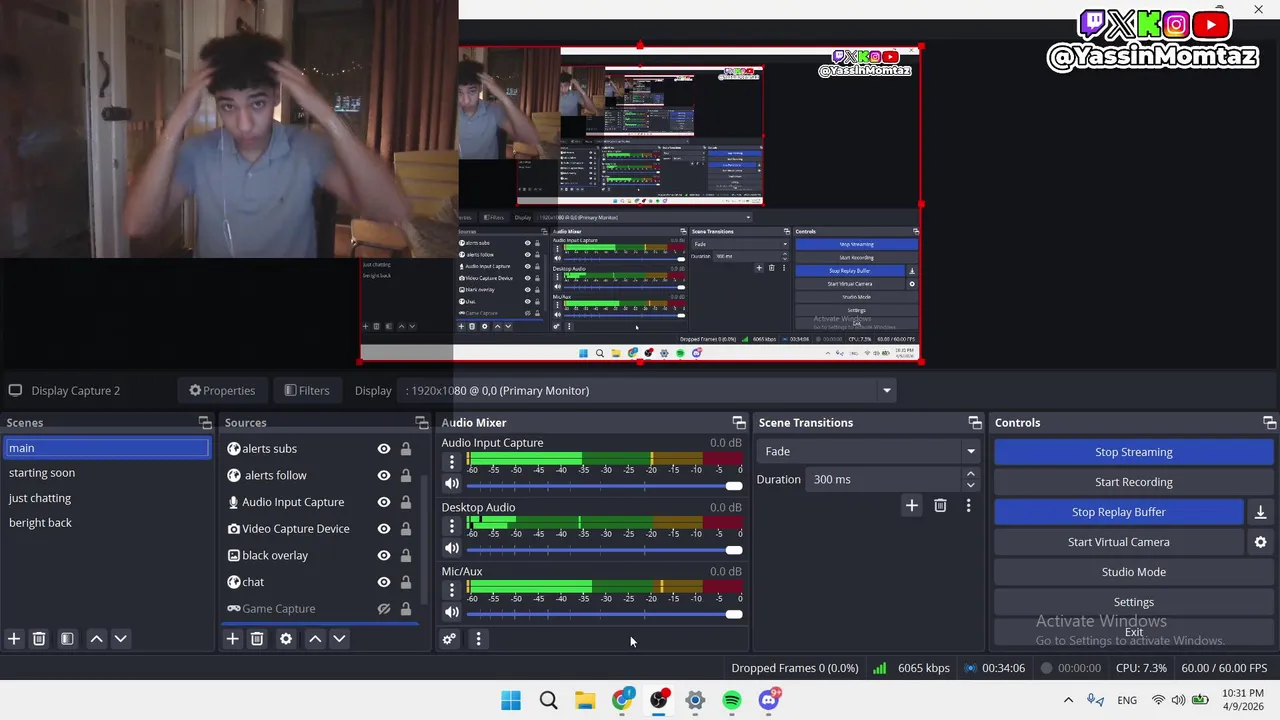1280x720 pixels.
Task: Select the beright back scene
Action: coord(107,523)
